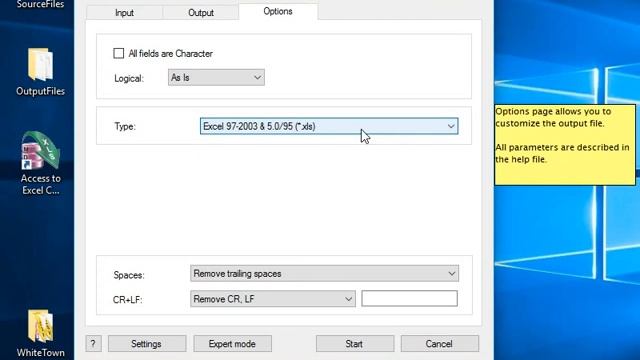Click the Start button
Image resolution: width=640 pixels, height=360 pixels.
tap(355, 344)
